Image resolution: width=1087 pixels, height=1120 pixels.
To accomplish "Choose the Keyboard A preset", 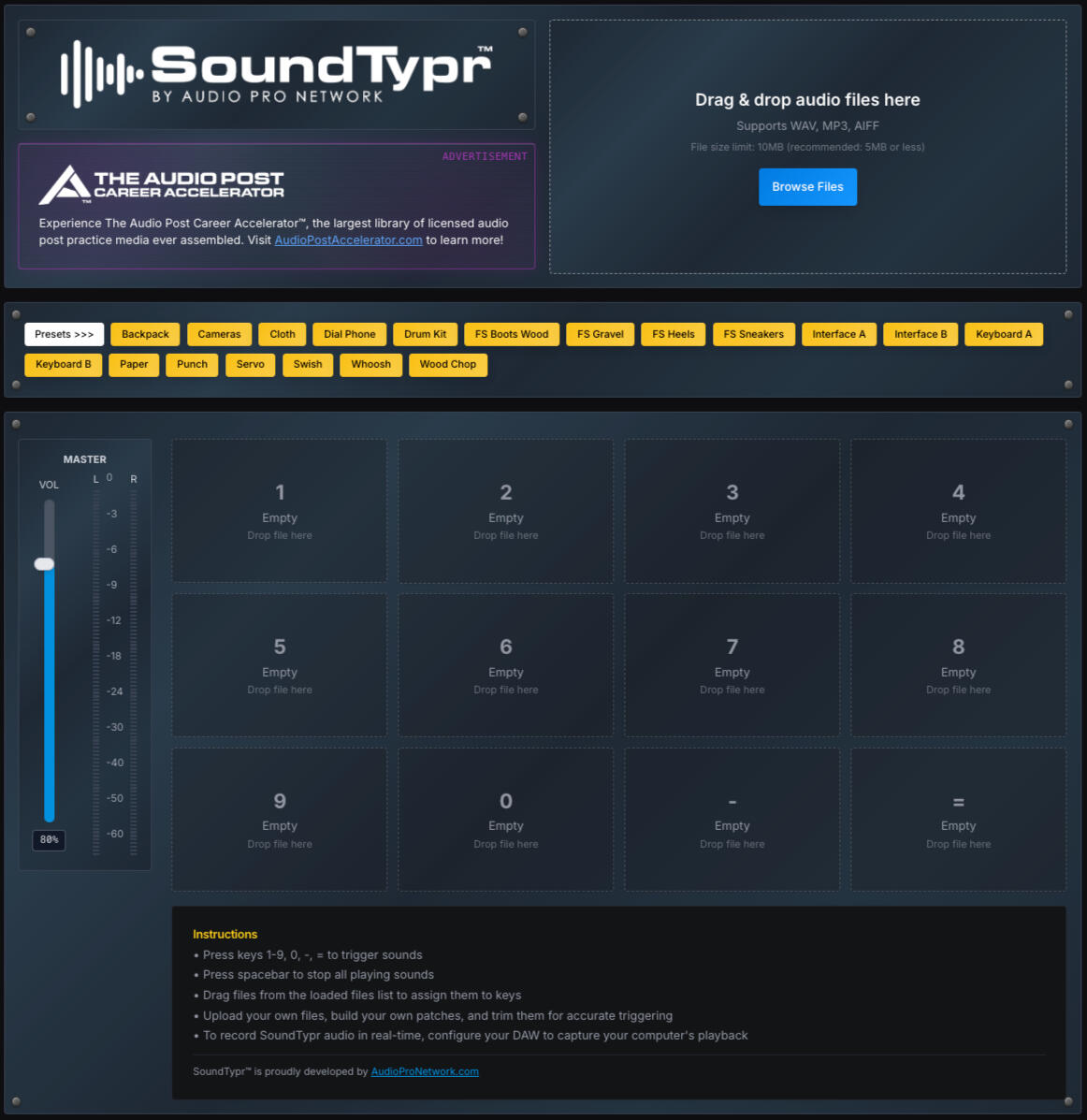I will coord(1003,334).
